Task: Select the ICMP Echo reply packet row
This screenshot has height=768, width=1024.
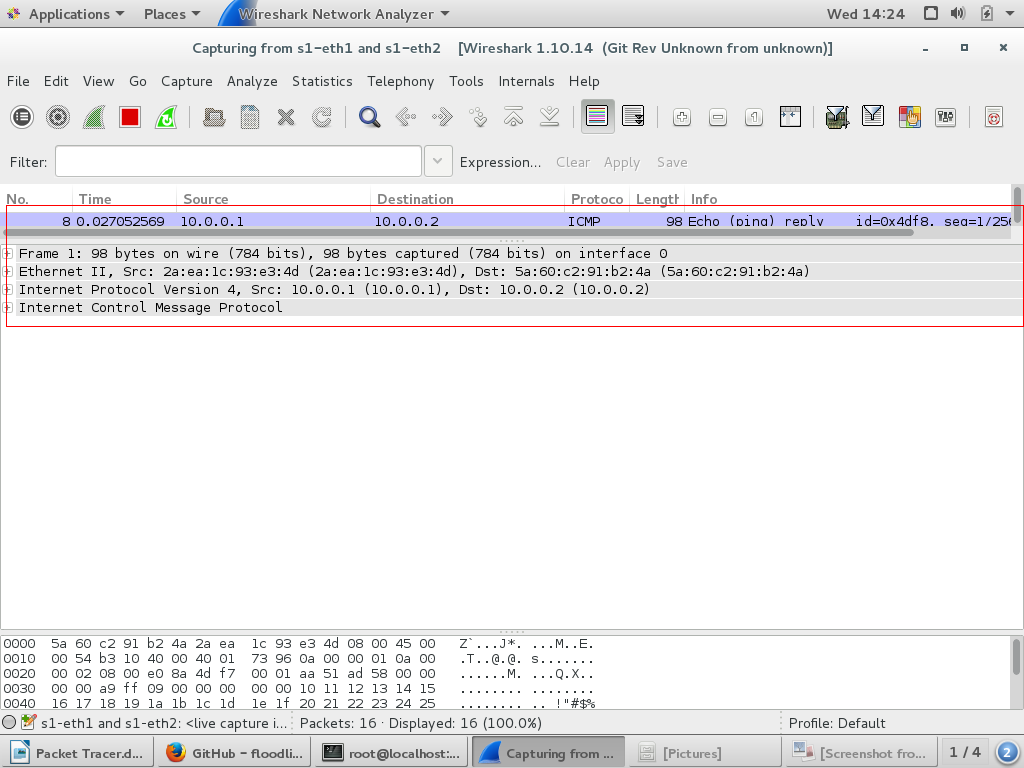Action: 507,220
